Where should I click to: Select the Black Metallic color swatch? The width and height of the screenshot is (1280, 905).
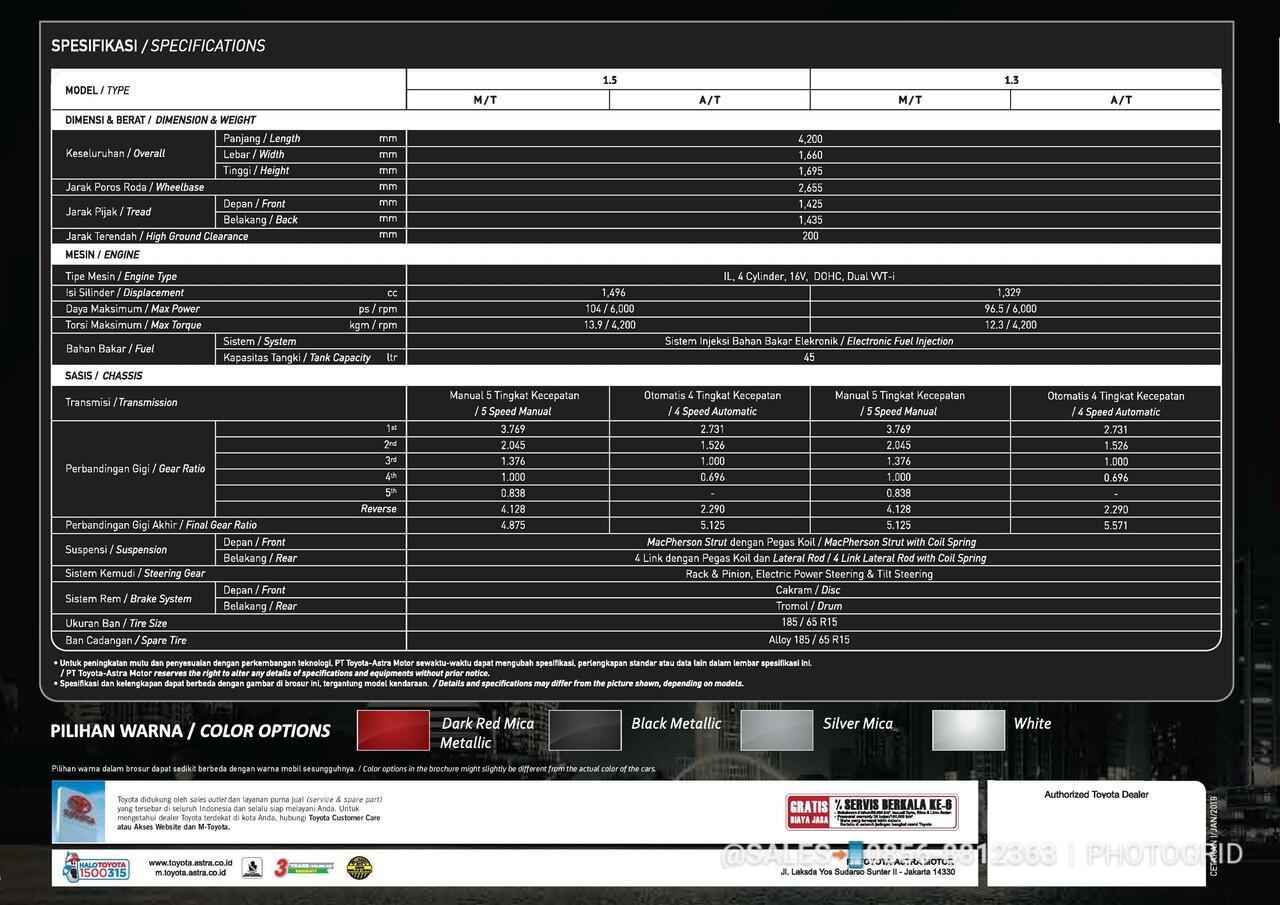585,731
